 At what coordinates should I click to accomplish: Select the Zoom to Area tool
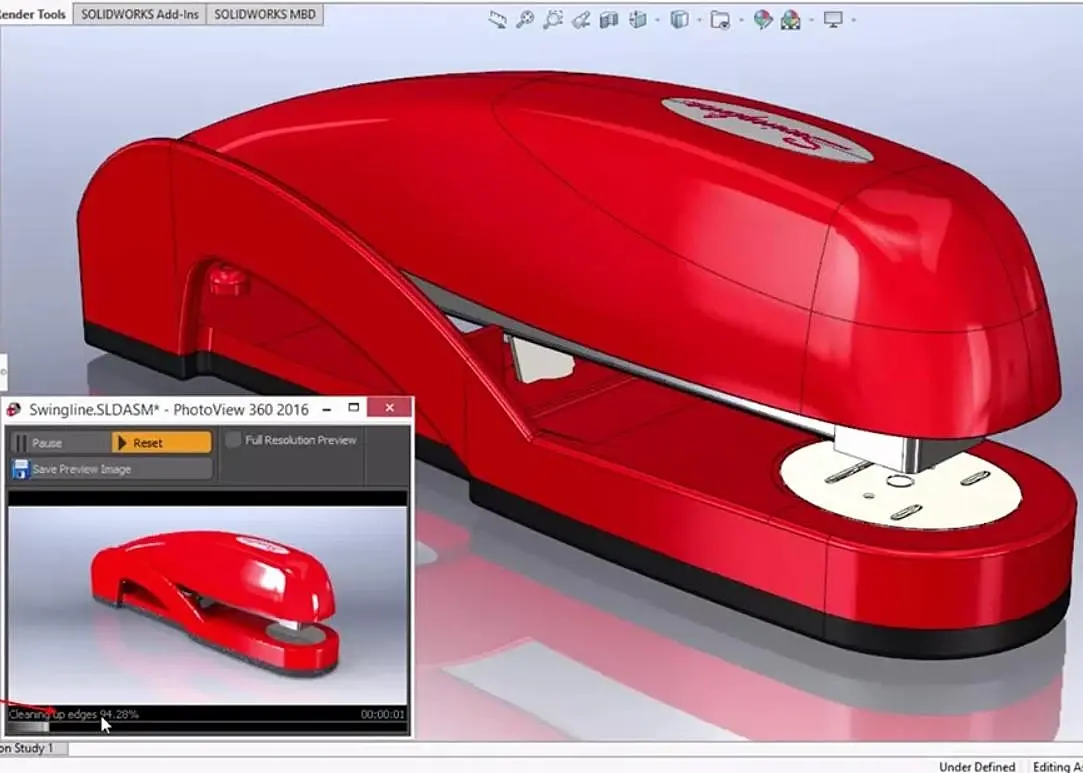point(553,19)
